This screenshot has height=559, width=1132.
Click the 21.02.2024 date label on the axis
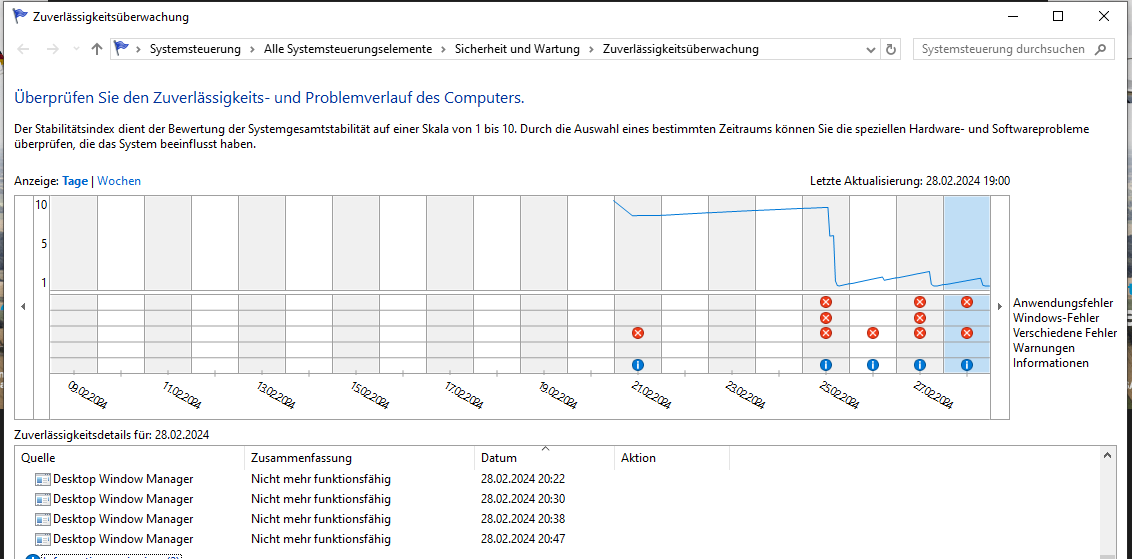651,395
